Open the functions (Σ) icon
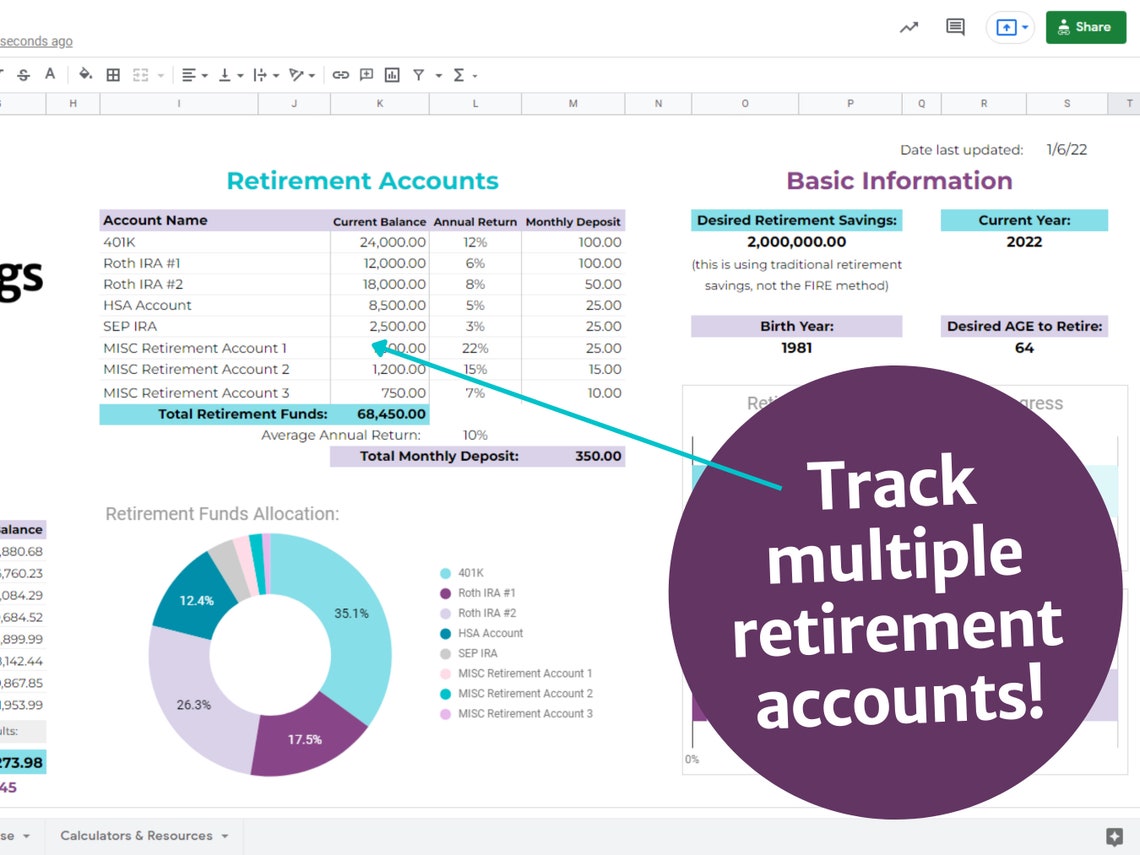1140x855 pixels. [x=458, y=75]
